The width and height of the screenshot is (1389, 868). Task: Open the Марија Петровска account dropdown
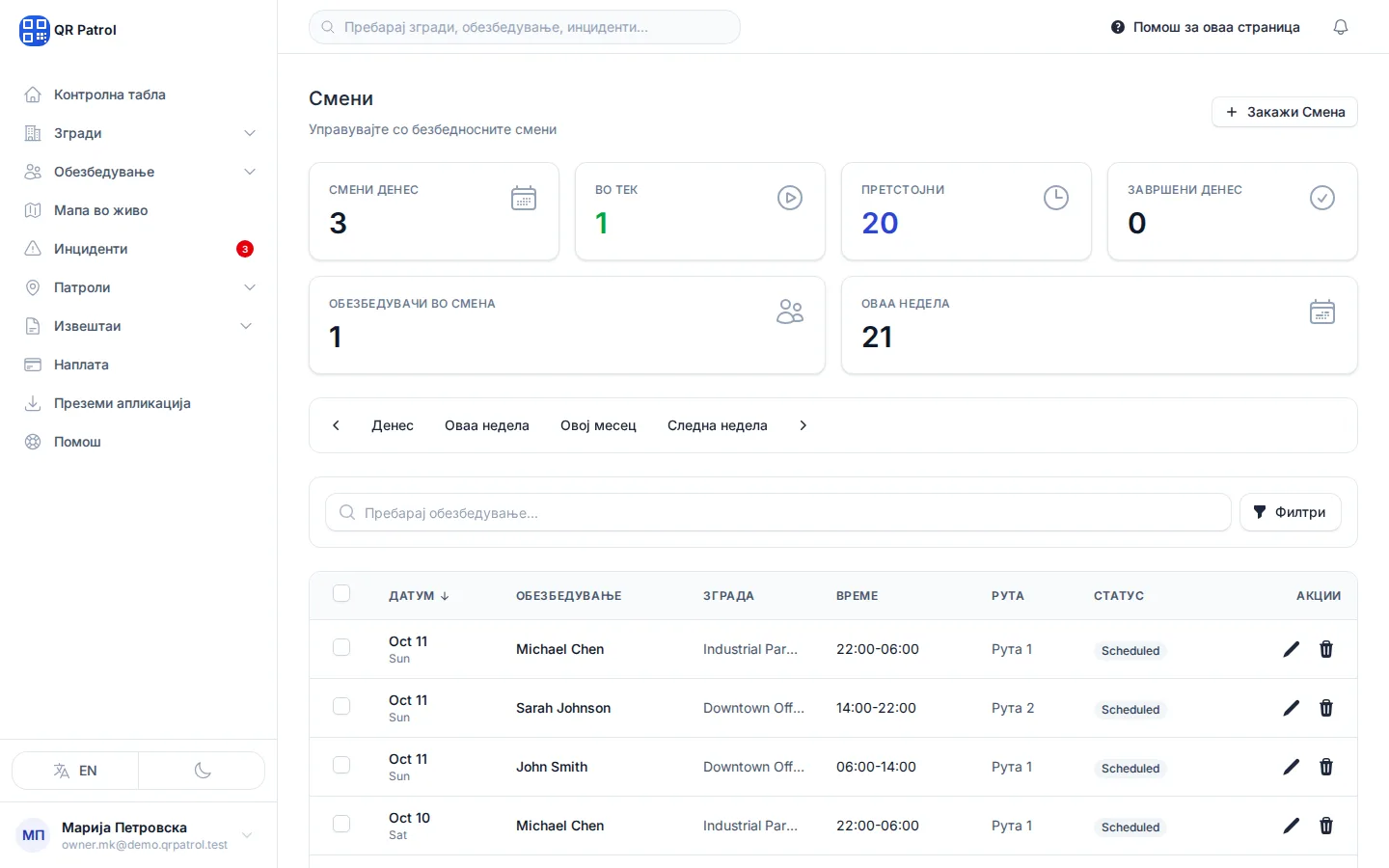point(138,835)
